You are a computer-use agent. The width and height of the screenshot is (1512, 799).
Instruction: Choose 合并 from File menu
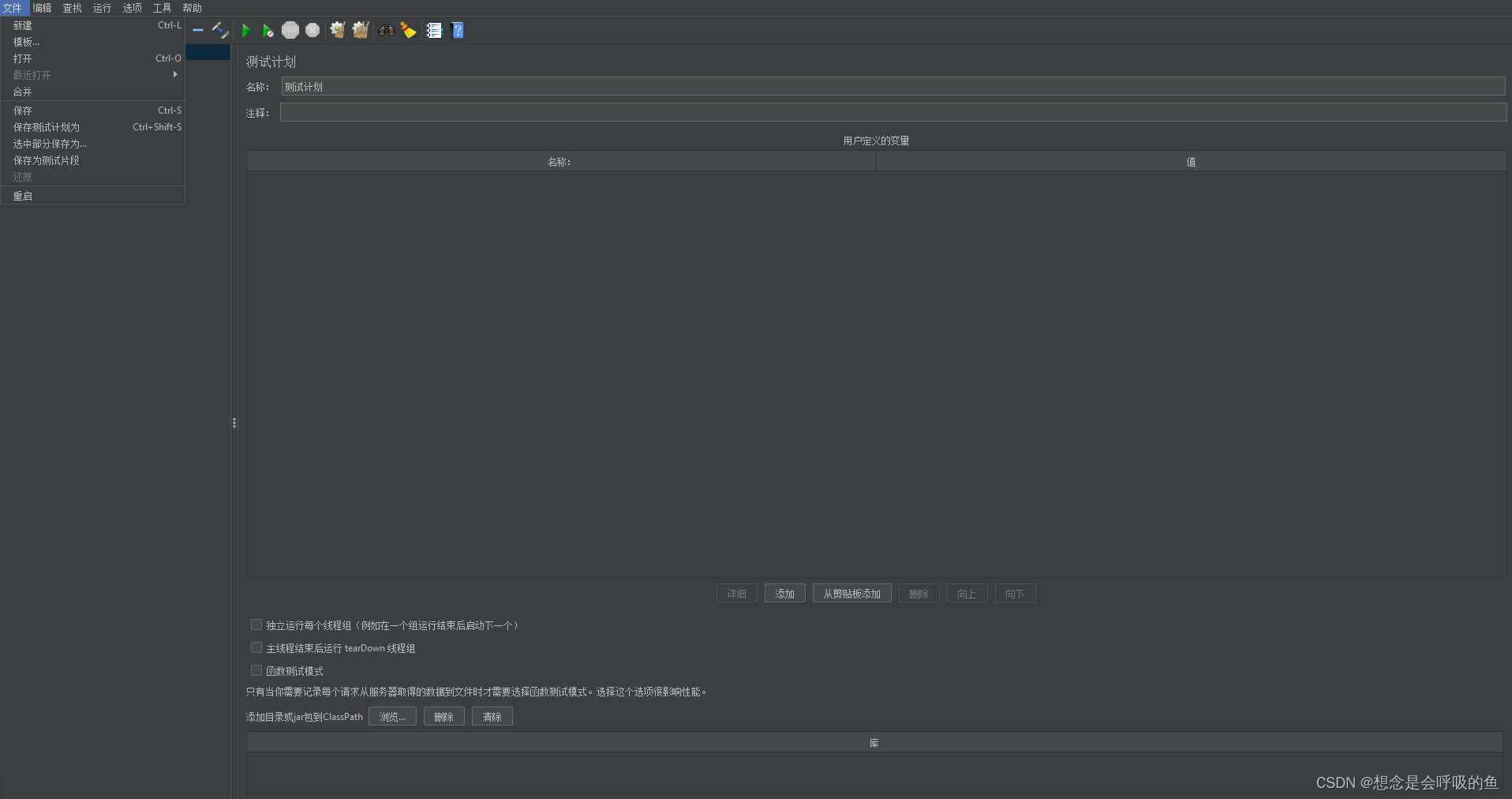click(93, 92)
